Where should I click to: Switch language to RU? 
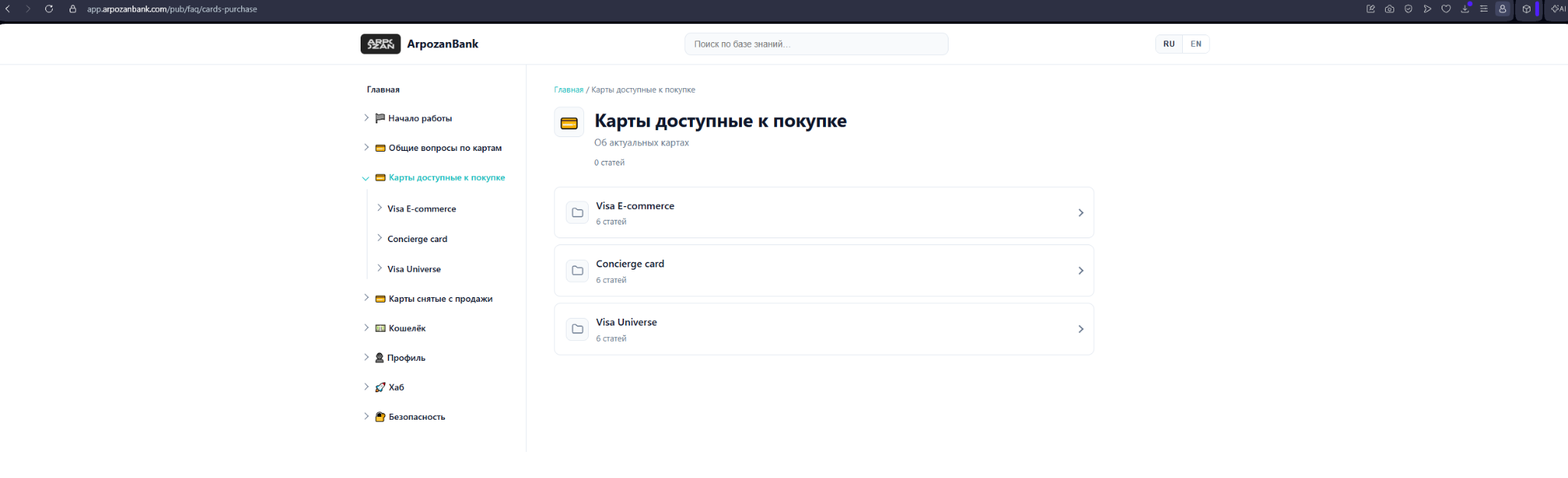pyautogui.click(x=1169, y=44)
